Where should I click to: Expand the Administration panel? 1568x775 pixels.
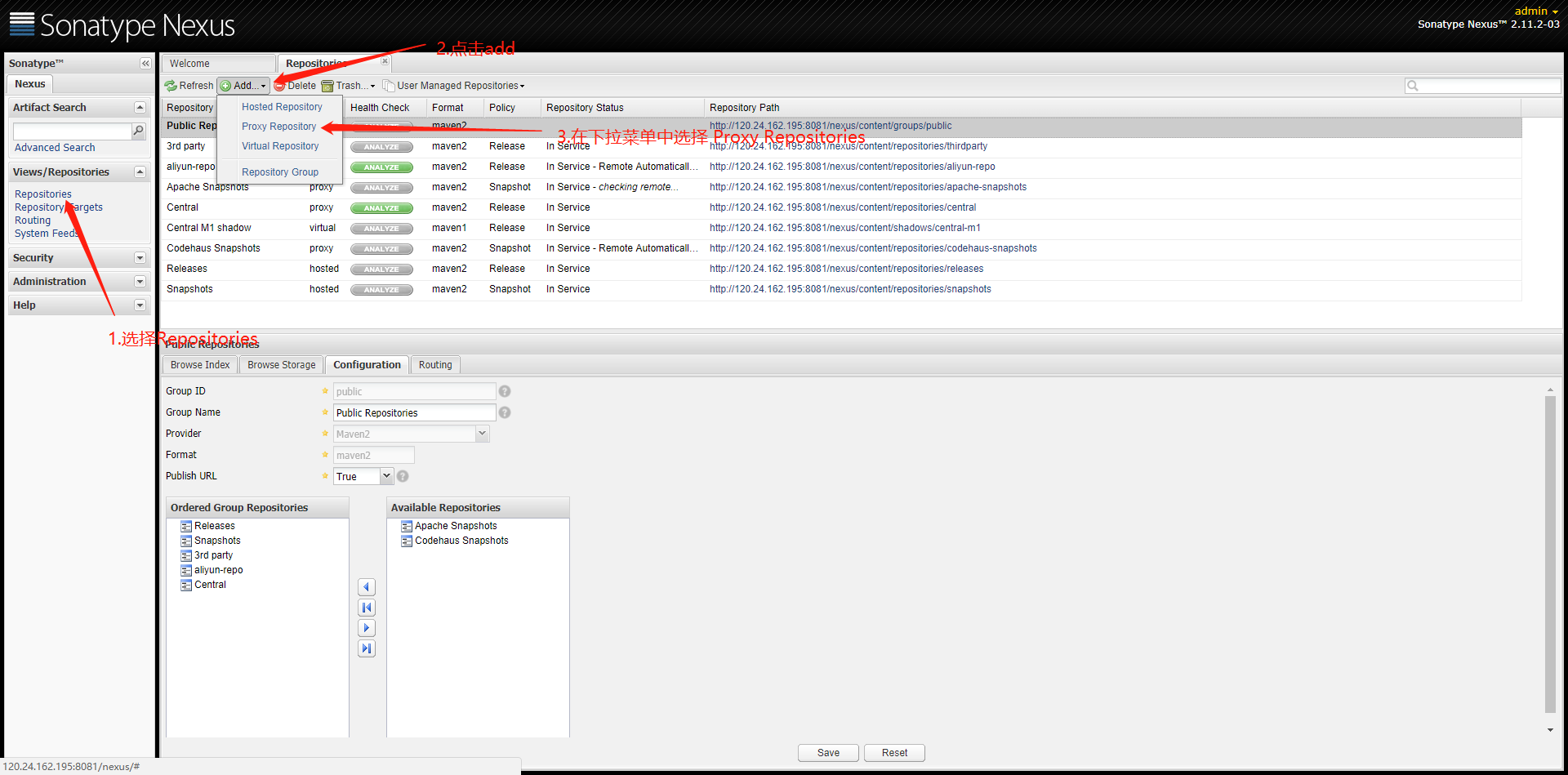(x=140, y=282)
